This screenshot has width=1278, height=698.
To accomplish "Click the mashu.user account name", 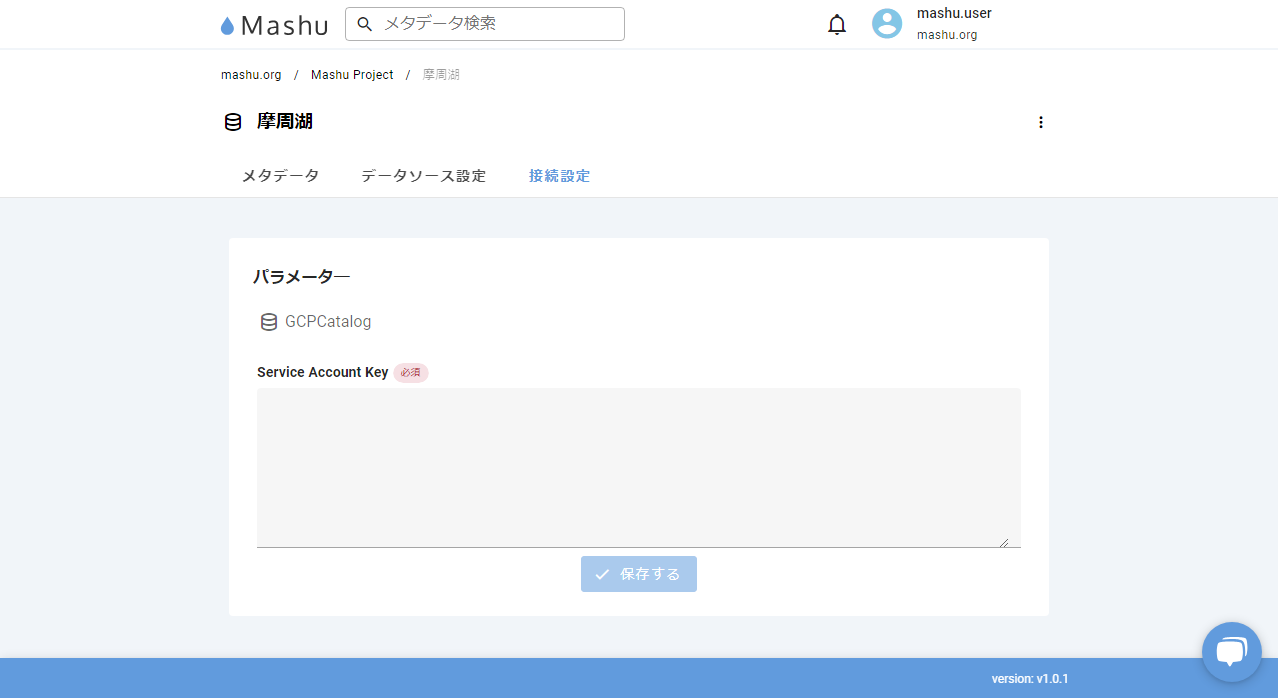I will tap(953, 14).
